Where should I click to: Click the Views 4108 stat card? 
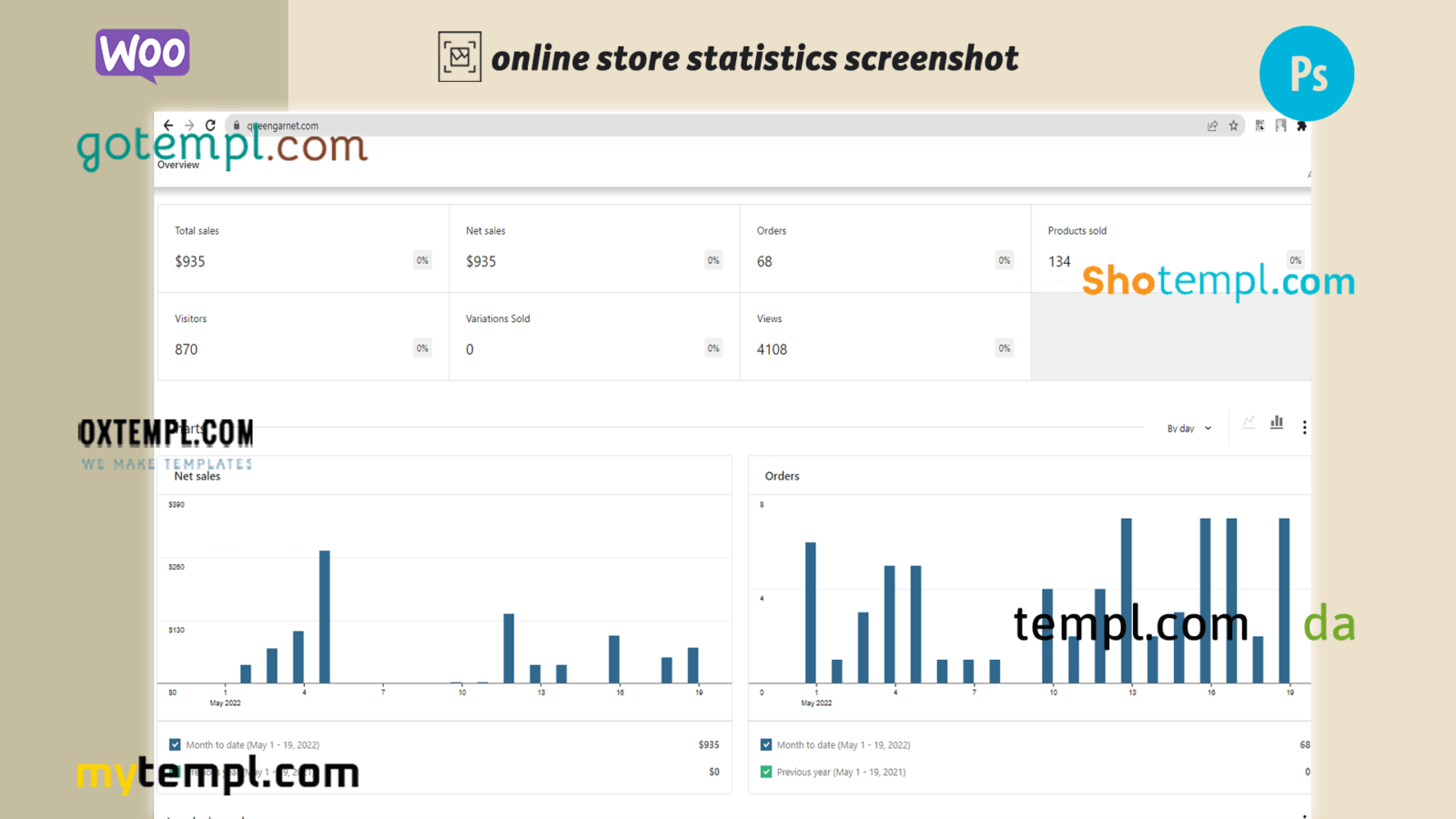[x=885, y=336]
